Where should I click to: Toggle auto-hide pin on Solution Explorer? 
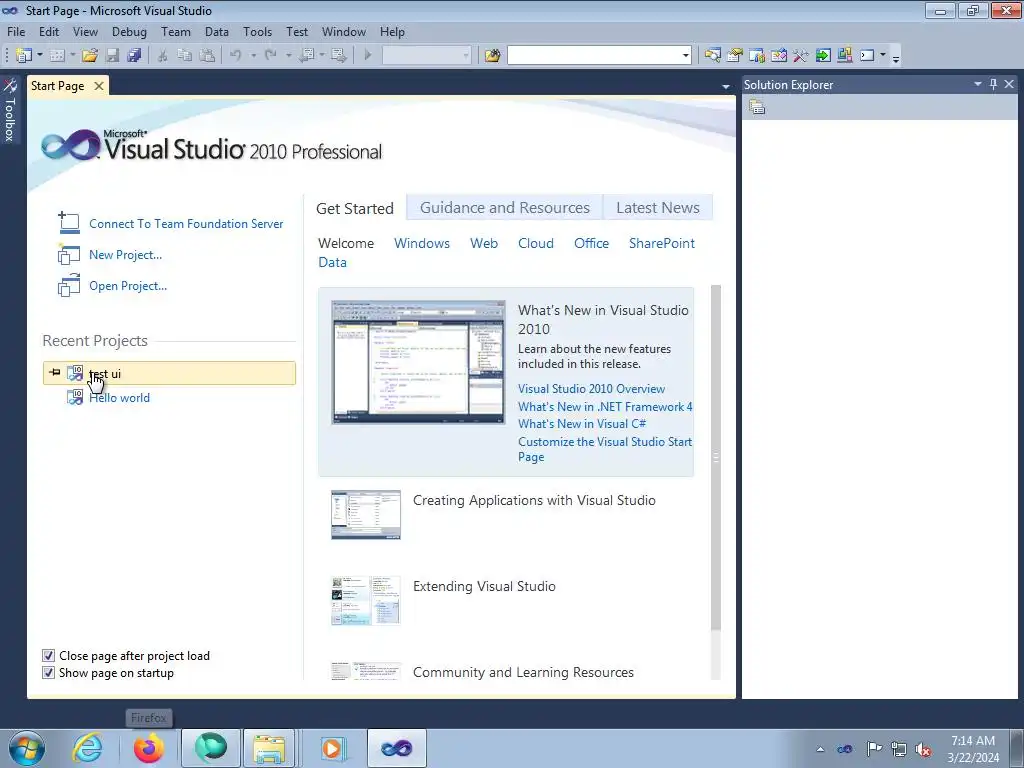pyautogui.click(x=993, y=84)
